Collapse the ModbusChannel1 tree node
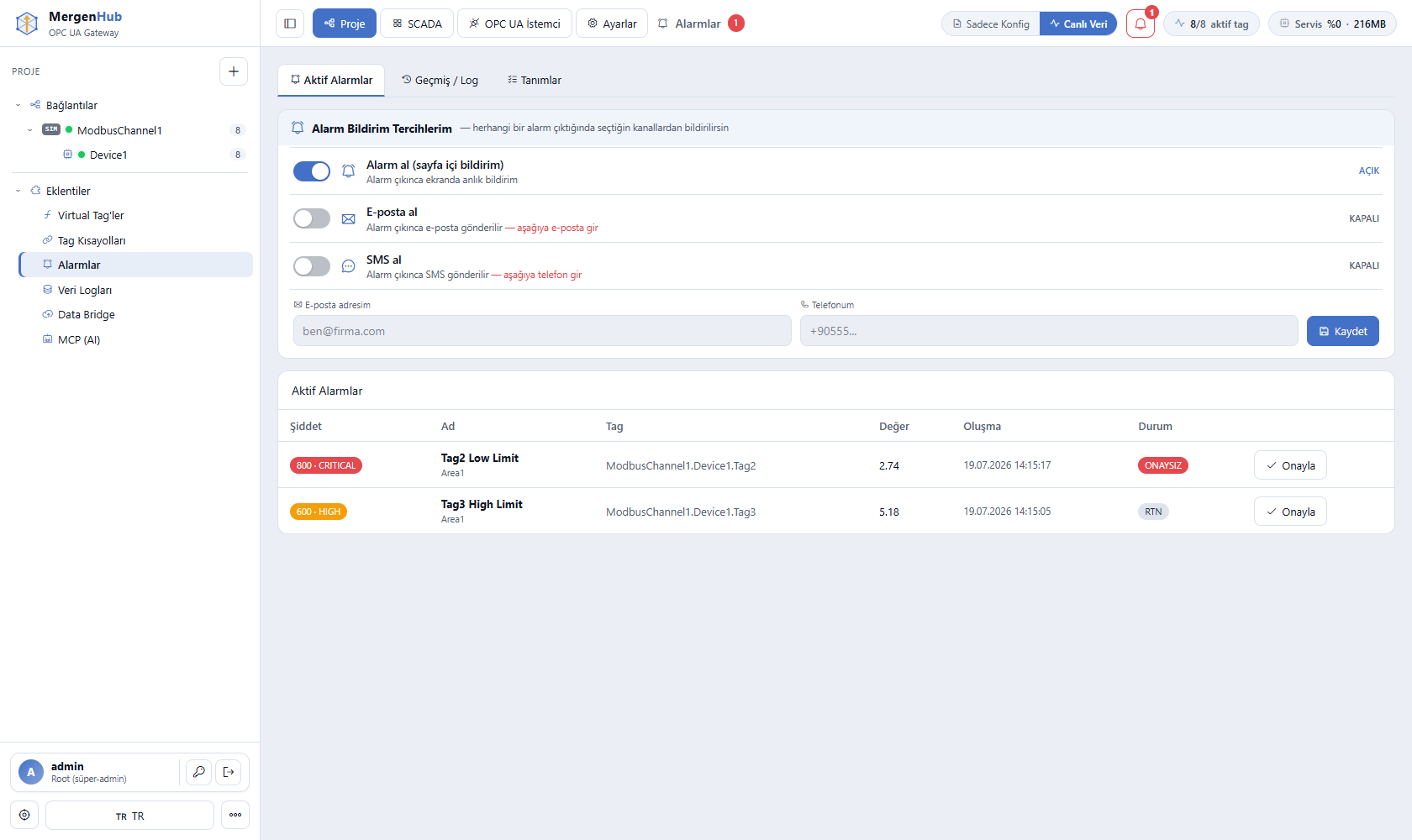Viewport: 1412px width, 840px height. 29,130
